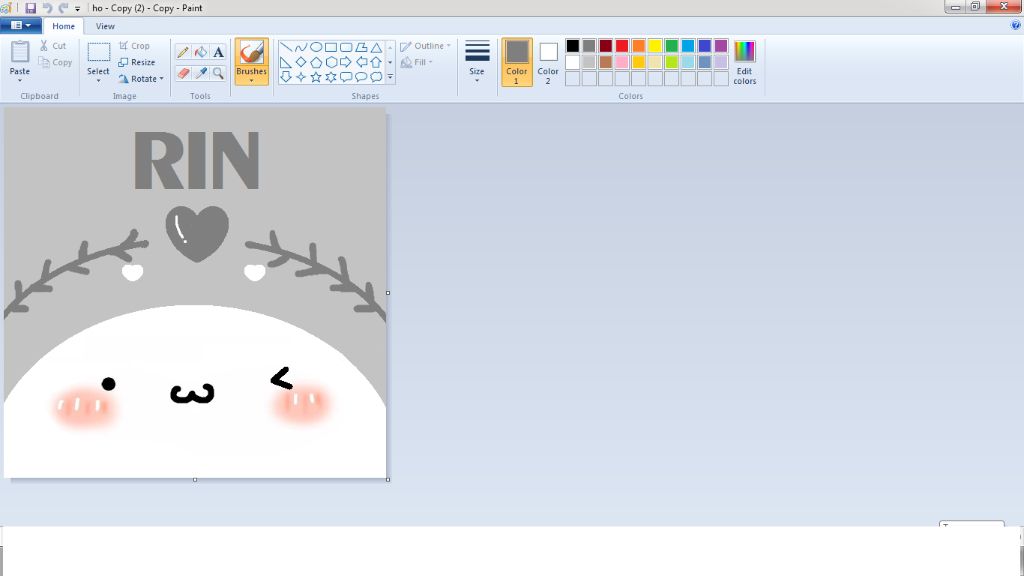Click the Cut button
The height and width of the screenshot is (576, 1024).
pos(52,46)
